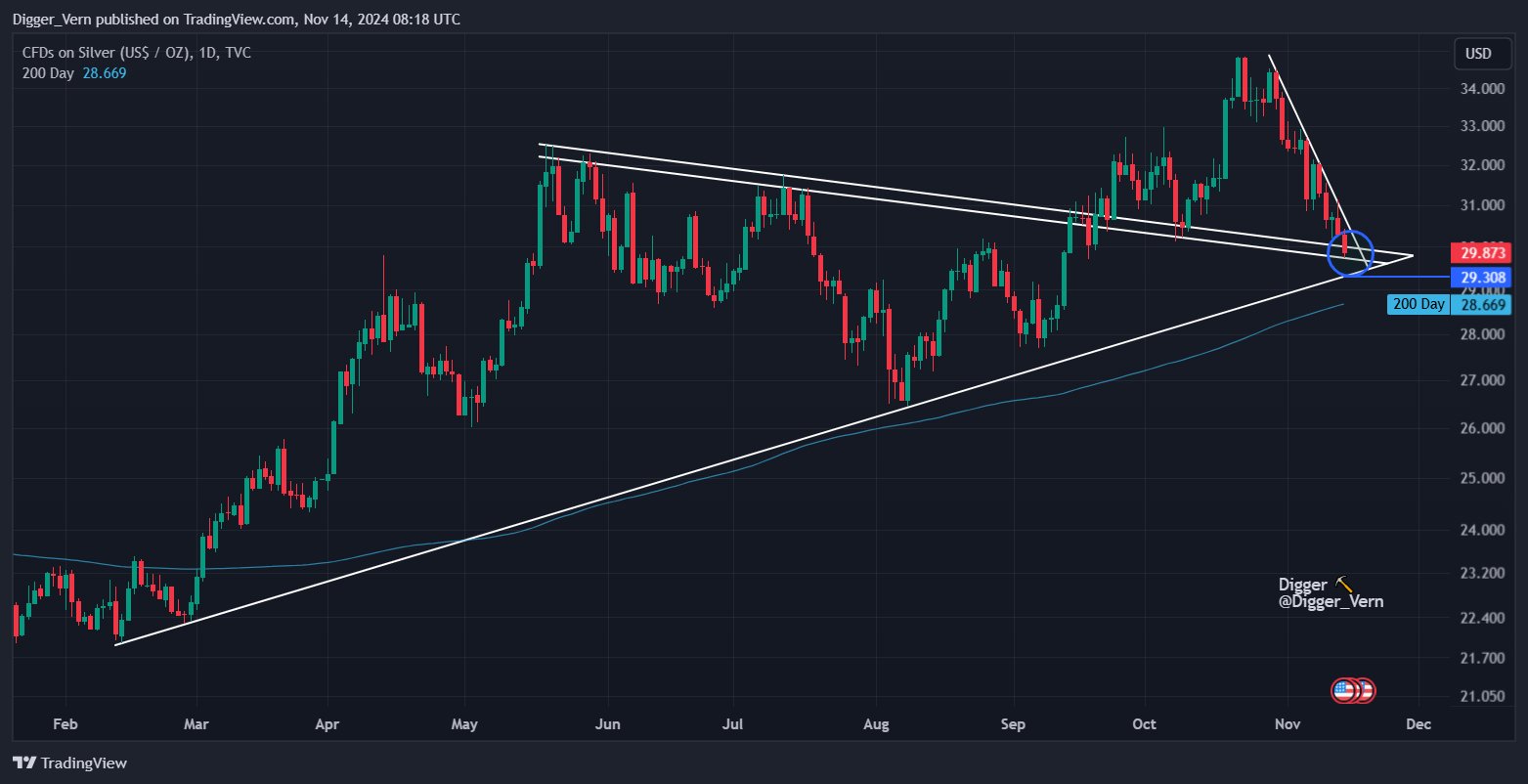This screenshot has width=1528, height=784.
Task: Select the Jun label on the time axis
Action: (x=608, y=724)
